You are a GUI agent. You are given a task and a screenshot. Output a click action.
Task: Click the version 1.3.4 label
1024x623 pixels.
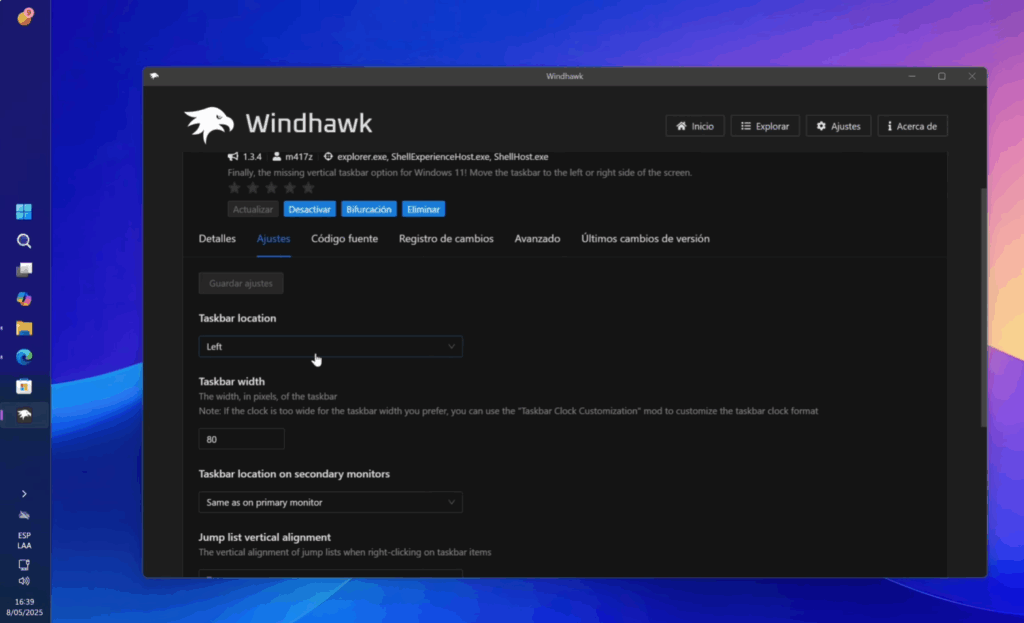coord(252,157)
